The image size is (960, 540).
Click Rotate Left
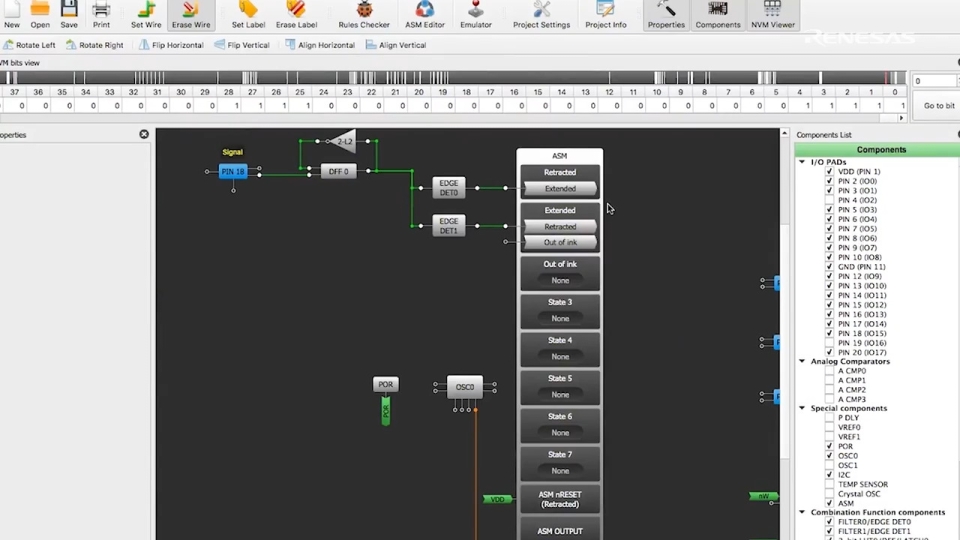(x=29, y=45)
